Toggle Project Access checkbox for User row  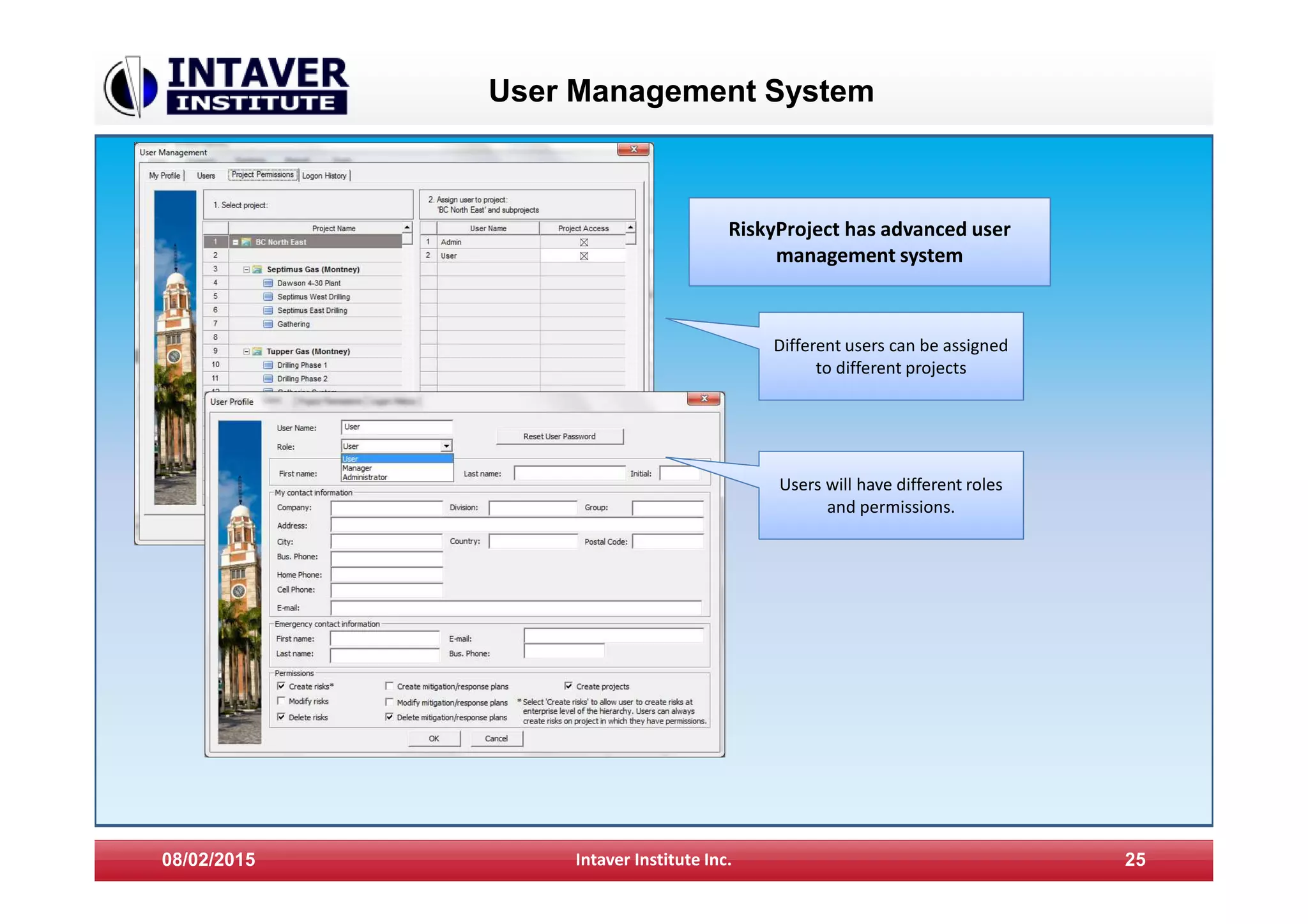pyautogui.click(x=584, y=256)
